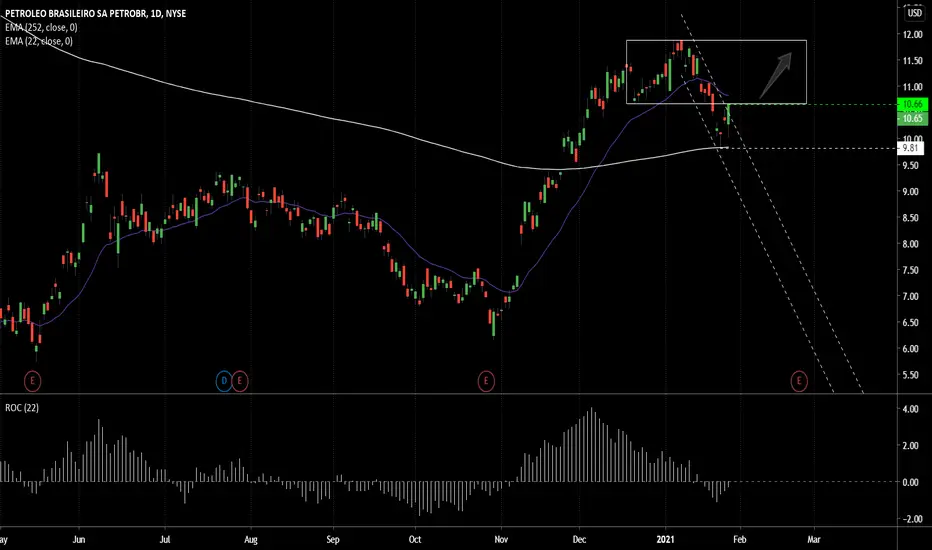Click the 0.00 ROC scale label
The height and width of the screenshot is (550, 932).
pos(911,482)
